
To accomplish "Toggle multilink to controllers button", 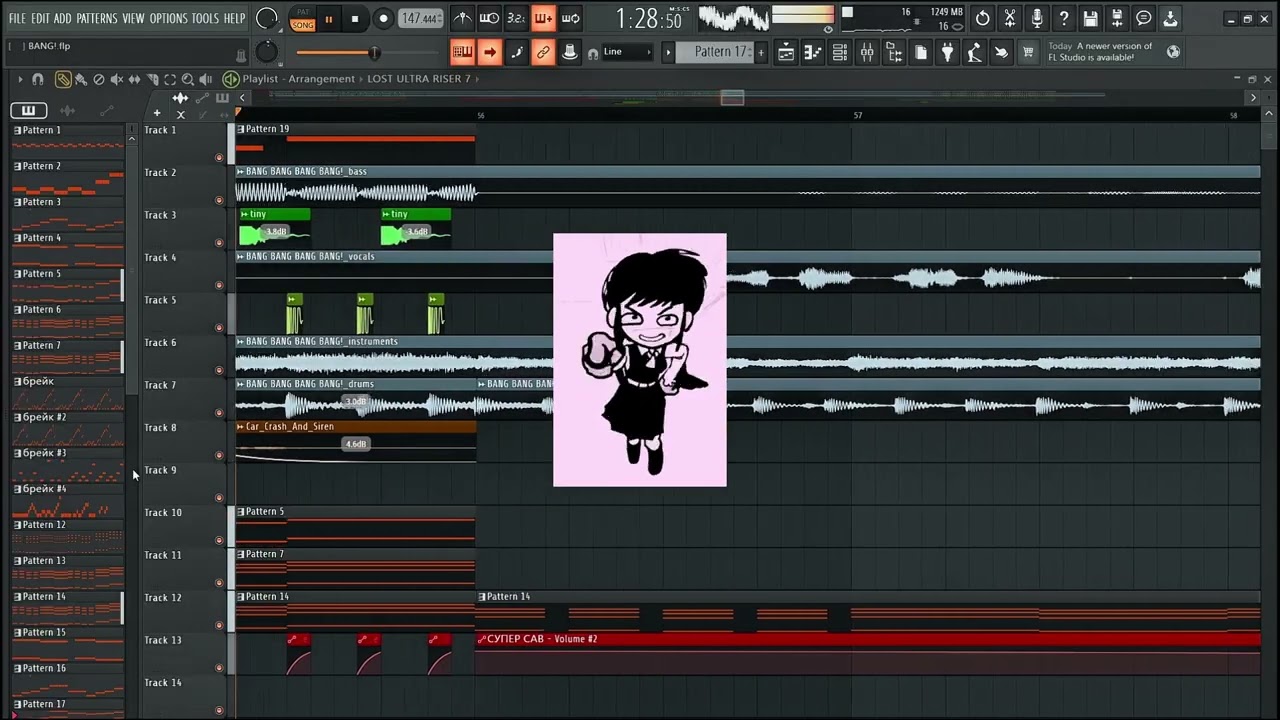I will [x=570, y=52].
